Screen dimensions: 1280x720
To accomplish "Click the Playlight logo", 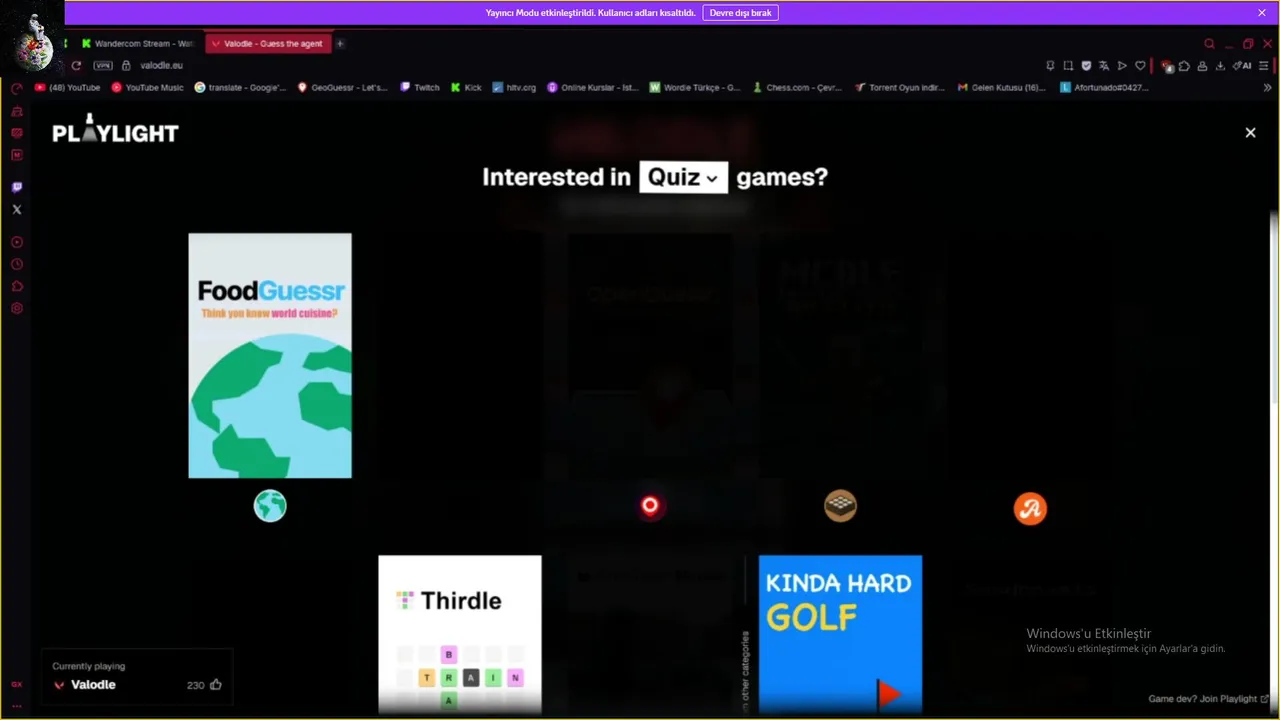I will click(x=116, y=129).
